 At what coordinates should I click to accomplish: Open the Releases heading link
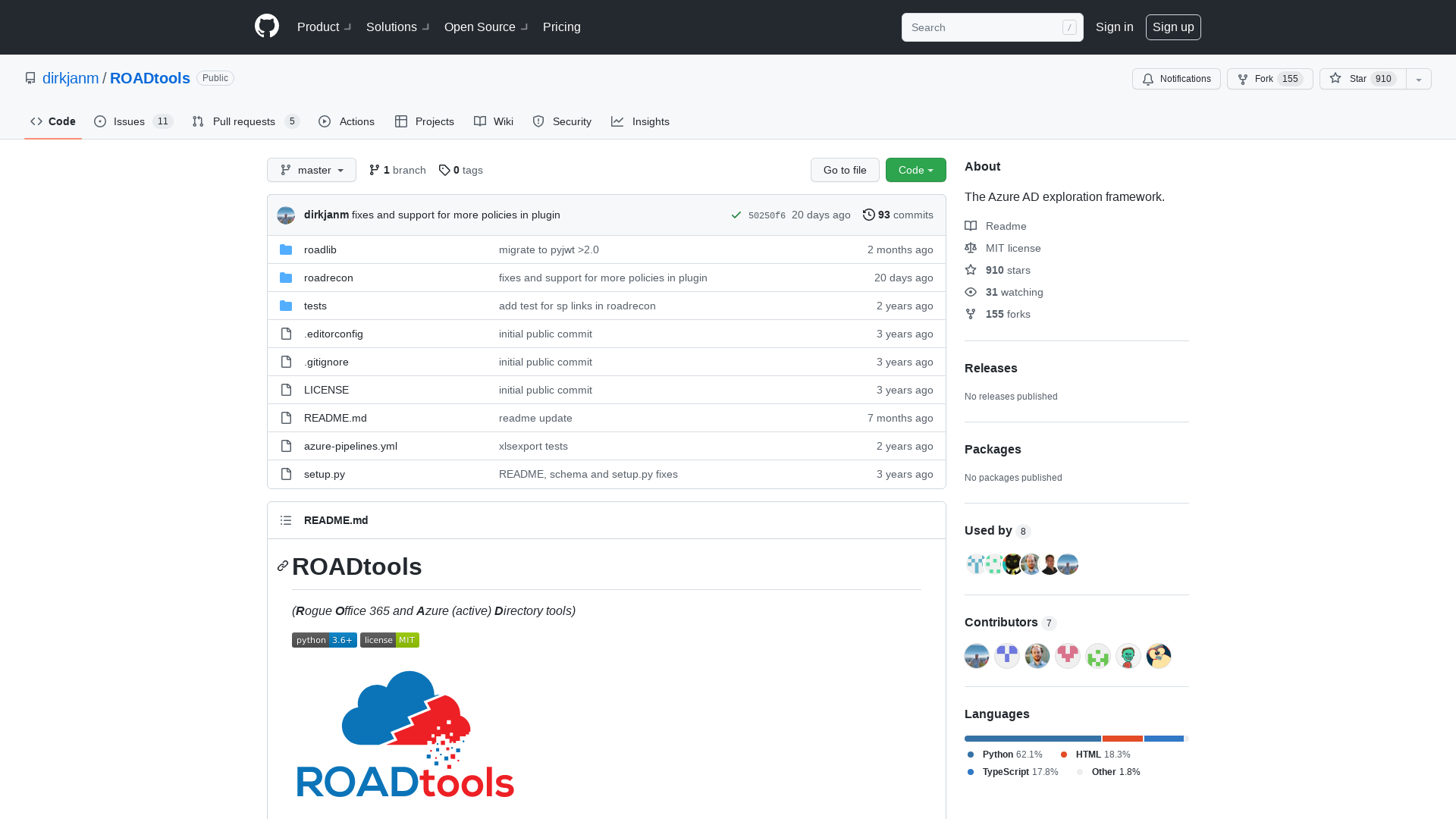coord(990,368)
